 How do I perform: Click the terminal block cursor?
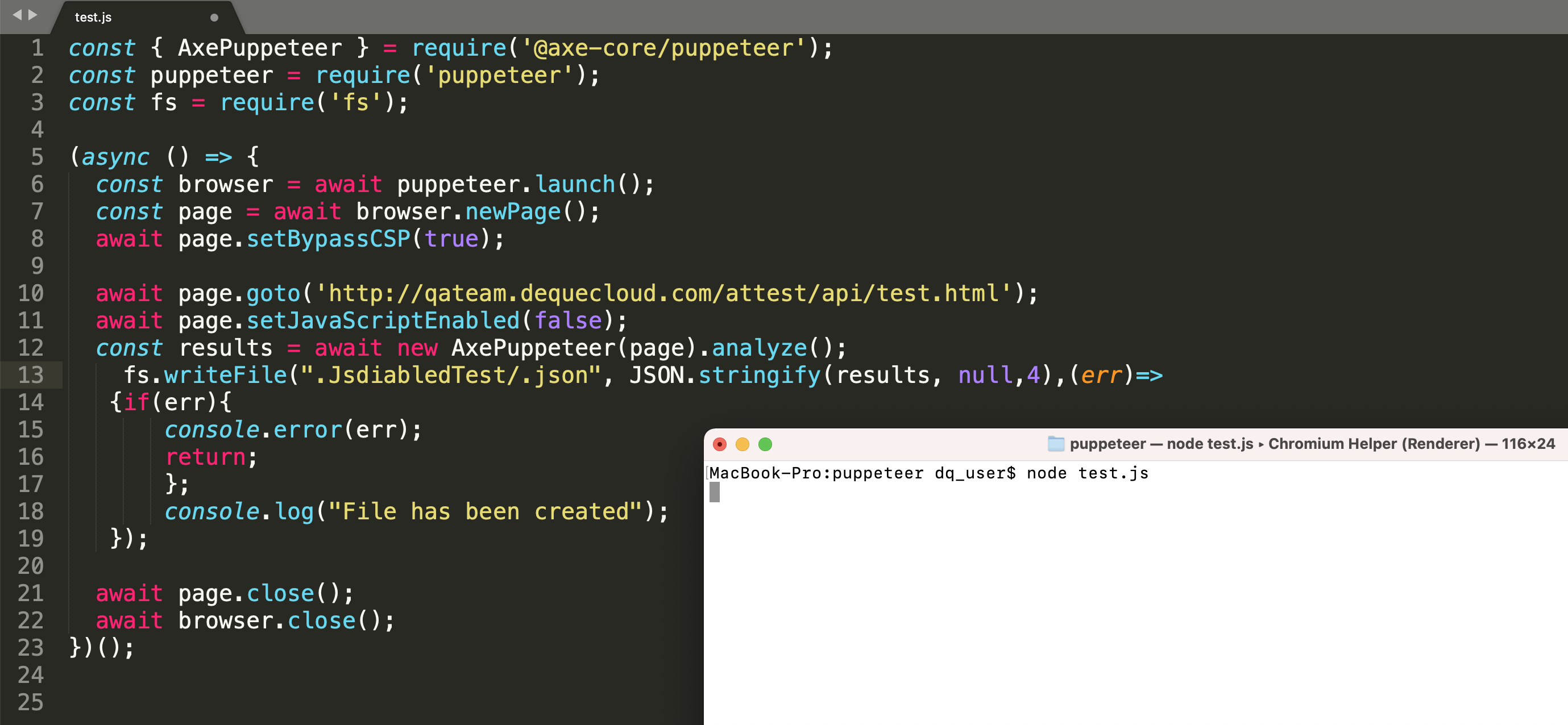[715, 492]
